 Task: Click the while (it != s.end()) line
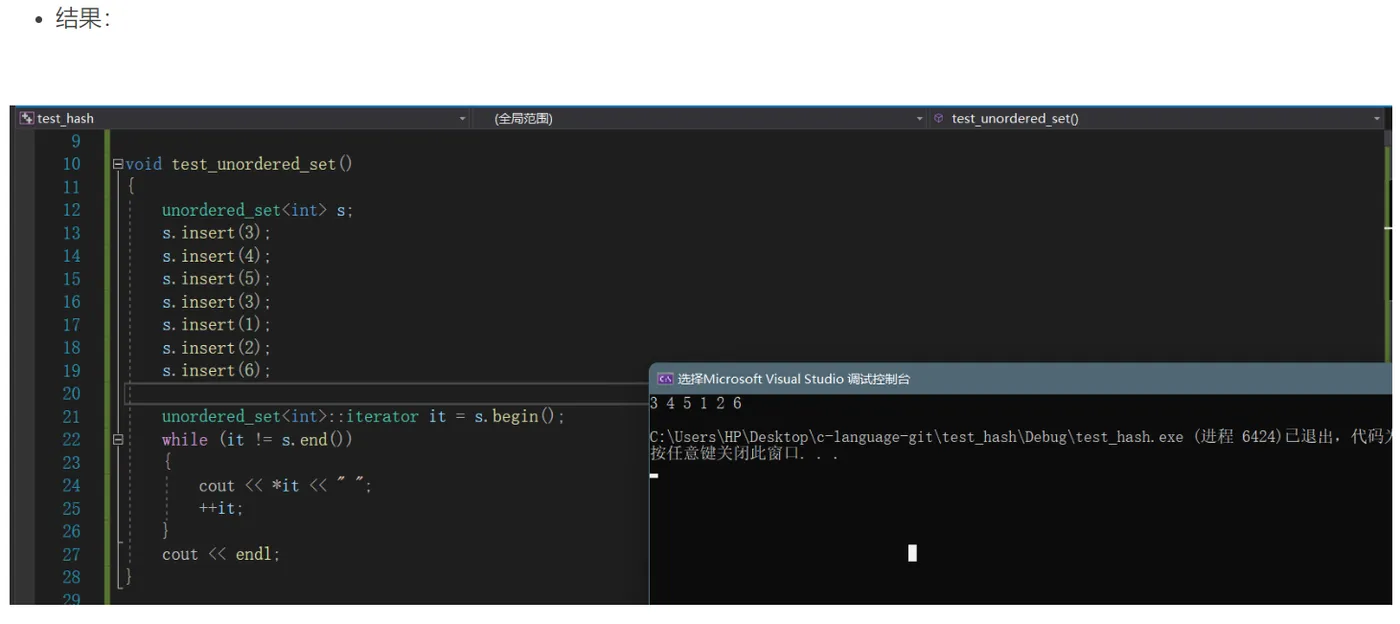257,439
